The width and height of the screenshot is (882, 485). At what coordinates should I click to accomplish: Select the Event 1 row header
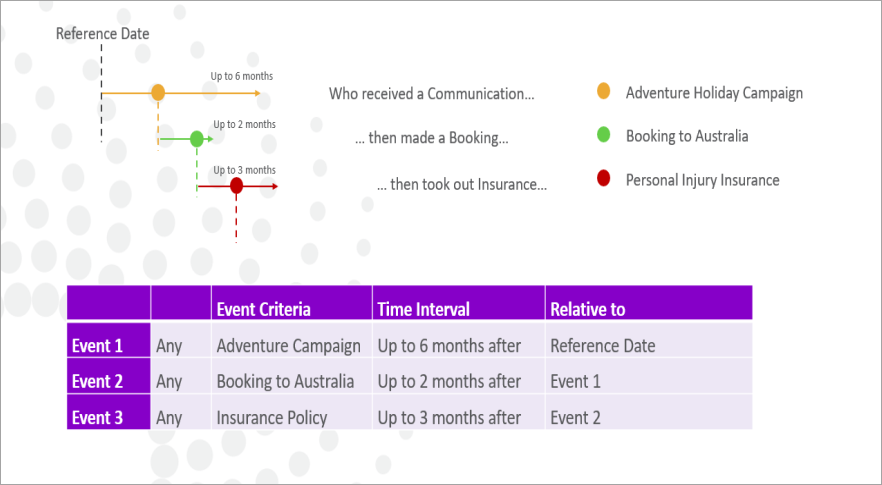(x=109, y=340)
